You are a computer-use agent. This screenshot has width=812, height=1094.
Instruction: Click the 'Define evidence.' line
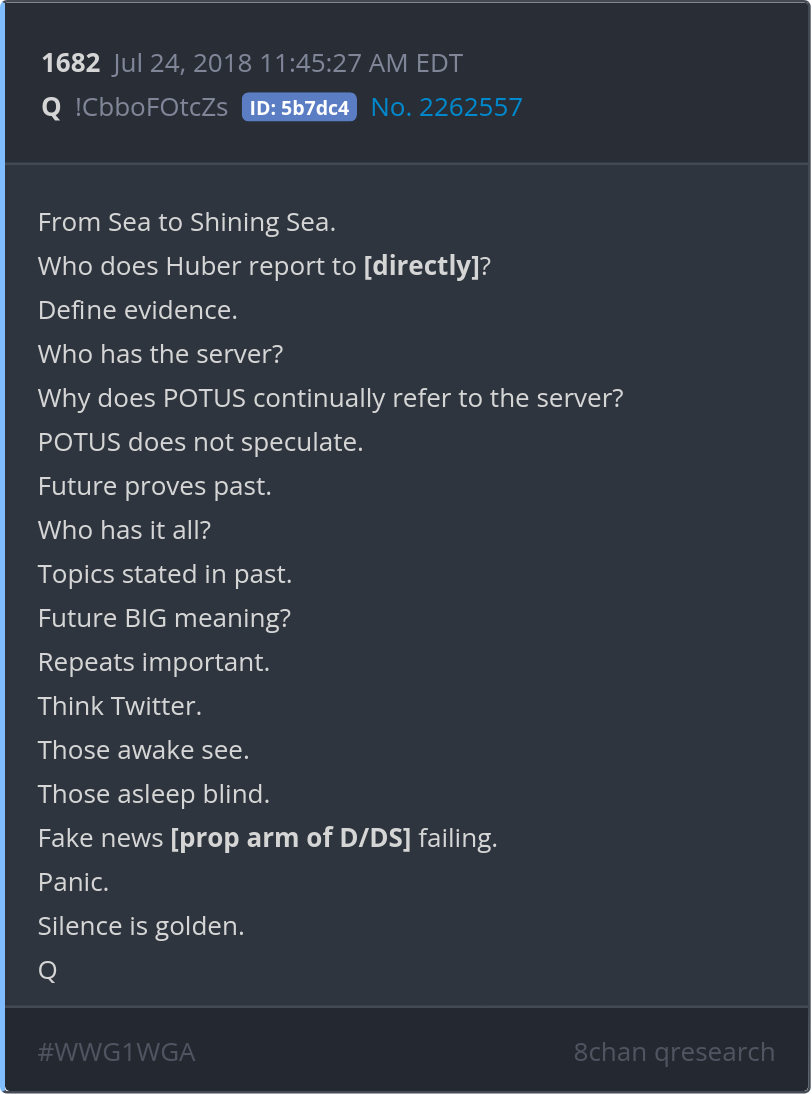138,310
